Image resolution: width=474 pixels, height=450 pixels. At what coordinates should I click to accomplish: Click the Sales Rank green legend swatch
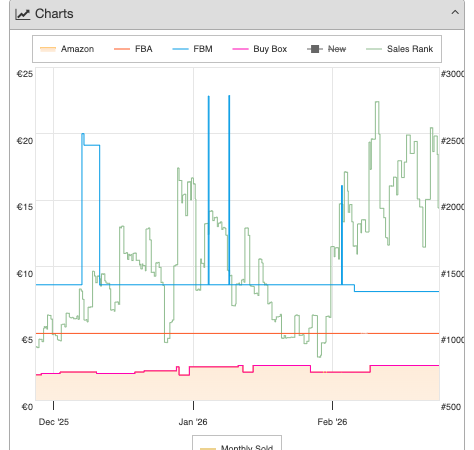[374, 49]
